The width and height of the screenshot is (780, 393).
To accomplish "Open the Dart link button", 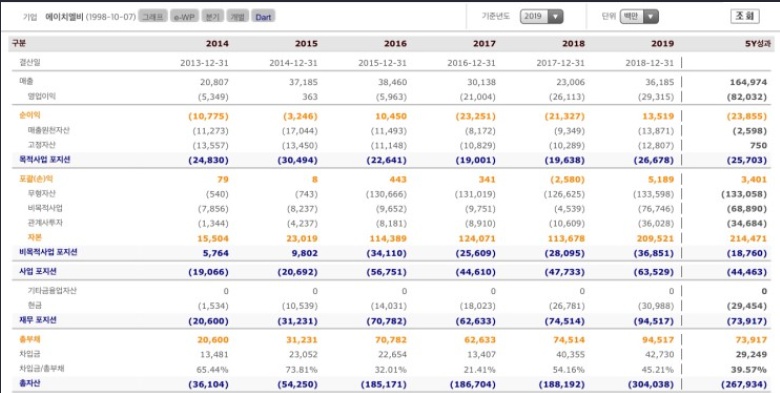I will pyautogui.click(x=263, y=16).
